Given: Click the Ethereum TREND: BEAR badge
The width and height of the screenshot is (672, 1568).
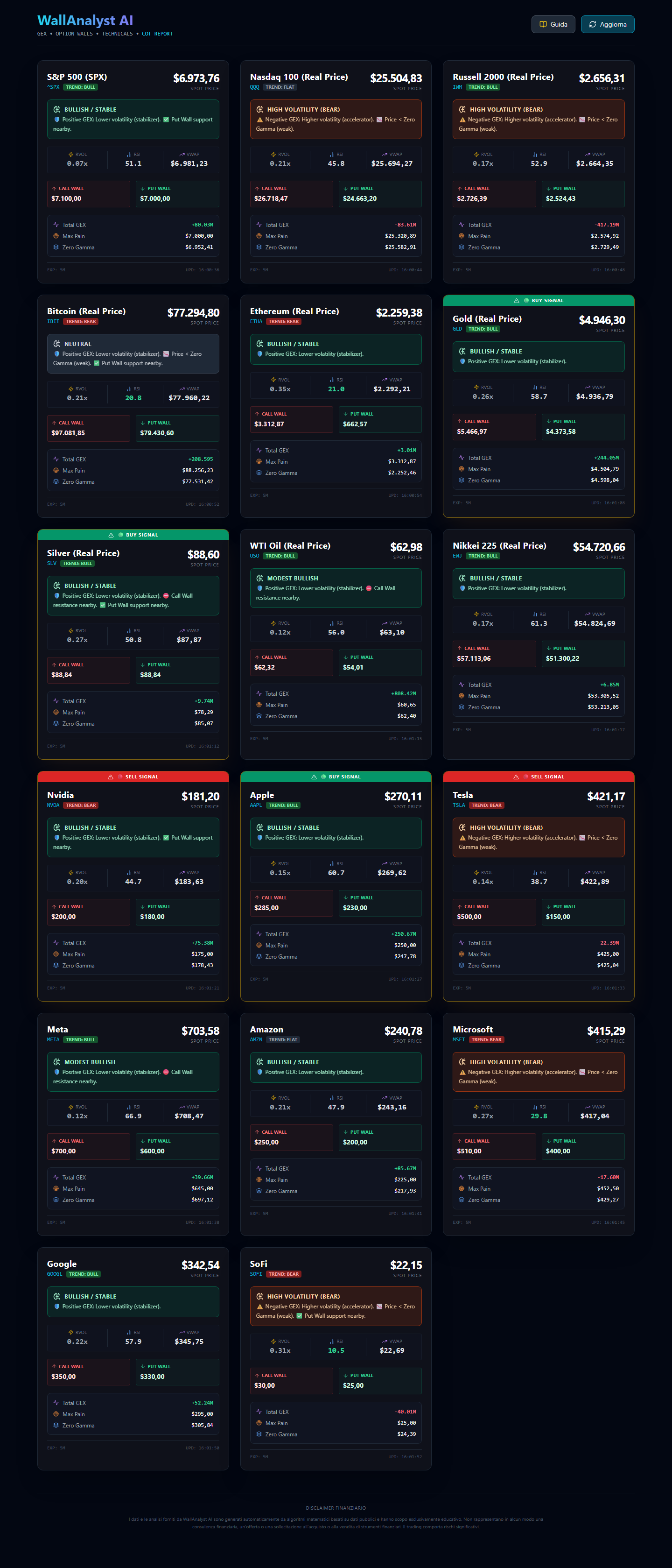Looking at the screenshot, I should 283,321.
